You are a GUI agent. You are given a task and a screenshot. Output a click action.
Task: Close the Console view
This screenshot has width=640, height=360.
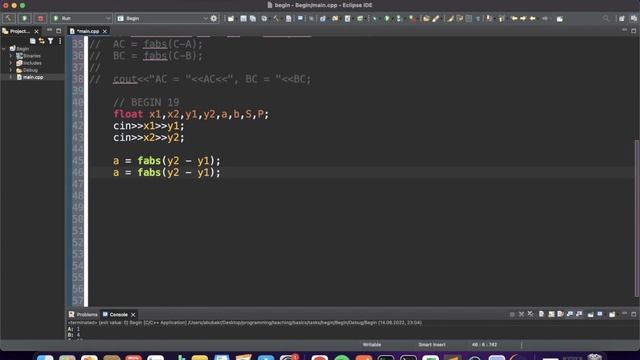coord(133,315)
